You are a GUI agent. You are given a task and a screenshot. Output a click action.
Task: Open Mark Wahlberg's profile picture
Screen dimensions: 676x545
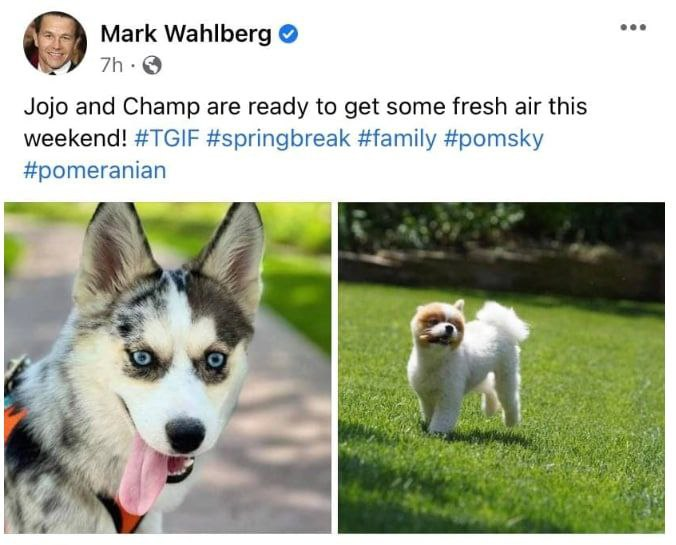pyautogui.click(x=55, y=43)
